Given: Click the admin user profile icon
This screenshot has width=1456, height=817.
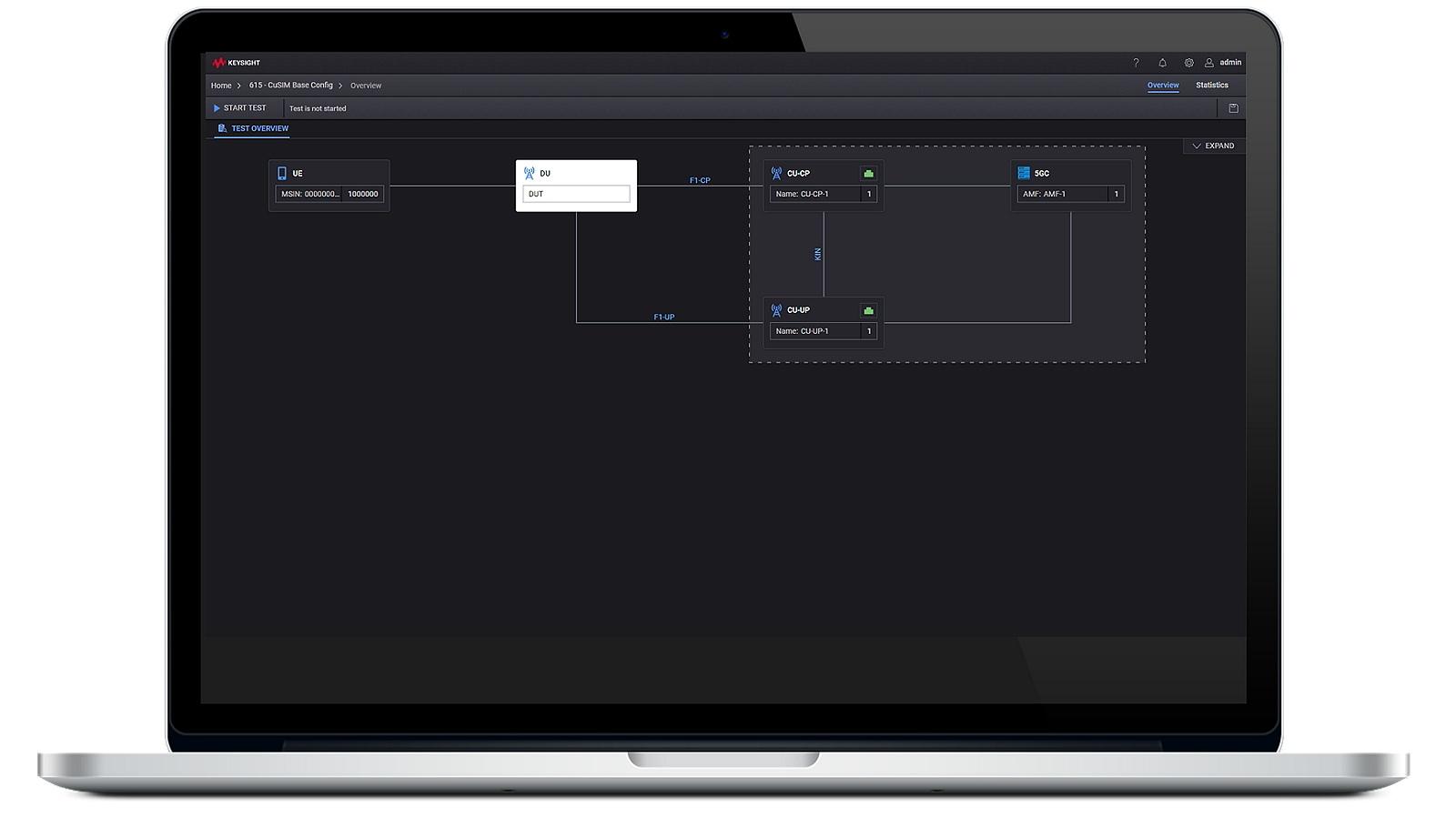Looking at the screenshot, I should [1209, 63].
